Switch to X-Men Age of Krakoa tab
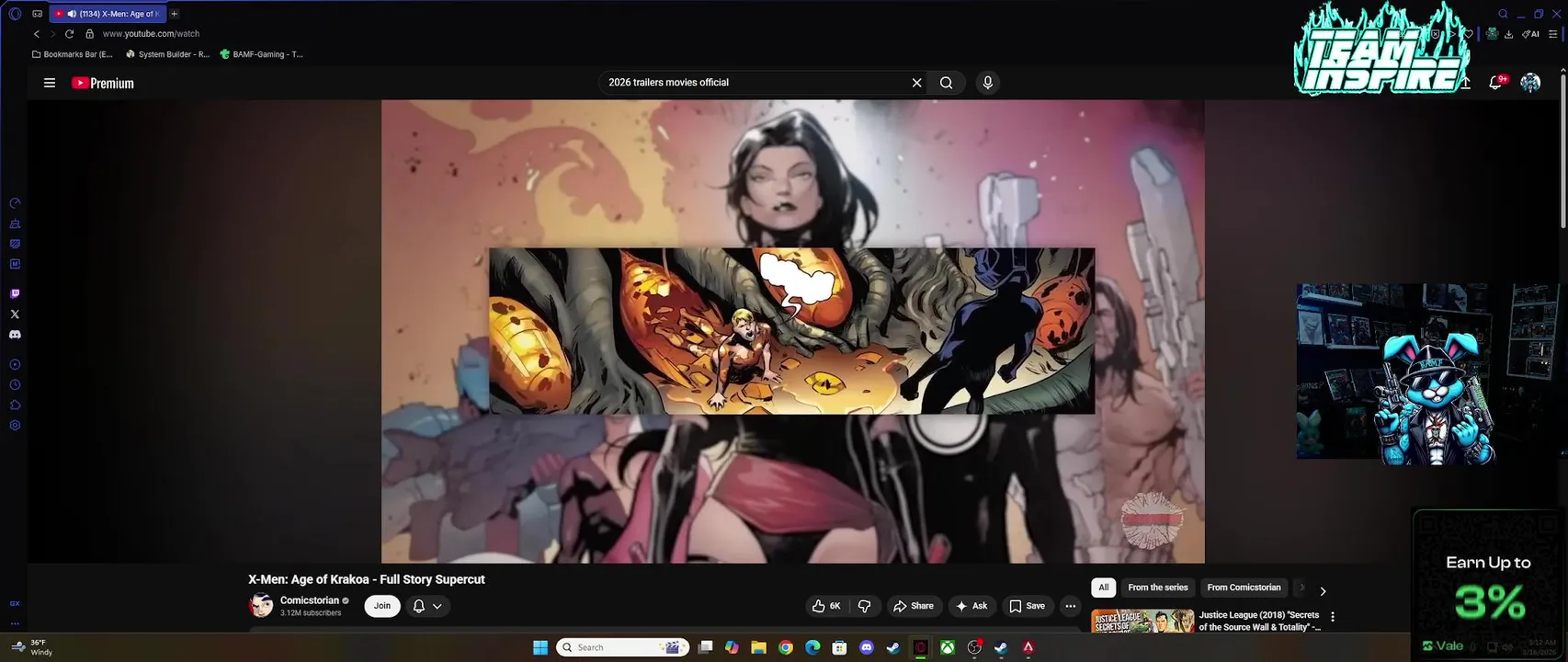 pos(108,14)
